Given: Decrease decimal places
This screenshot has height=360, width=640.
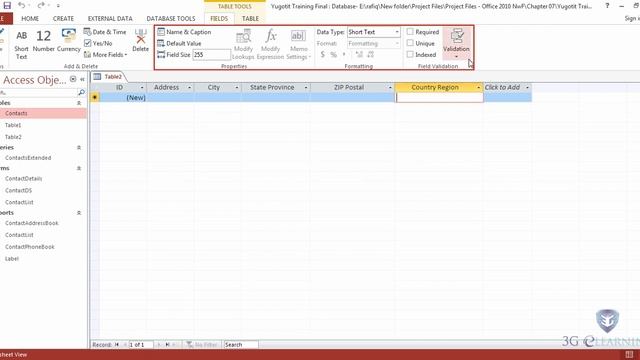Looking at the screenshot, I should pyautogui.click(x=371, y=54).
